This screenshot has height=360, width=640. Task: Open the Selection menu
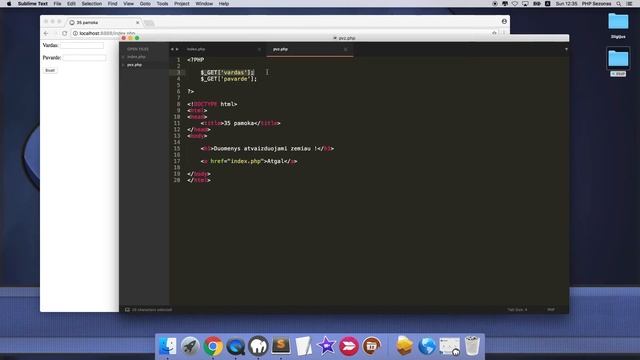pos(91,4)
